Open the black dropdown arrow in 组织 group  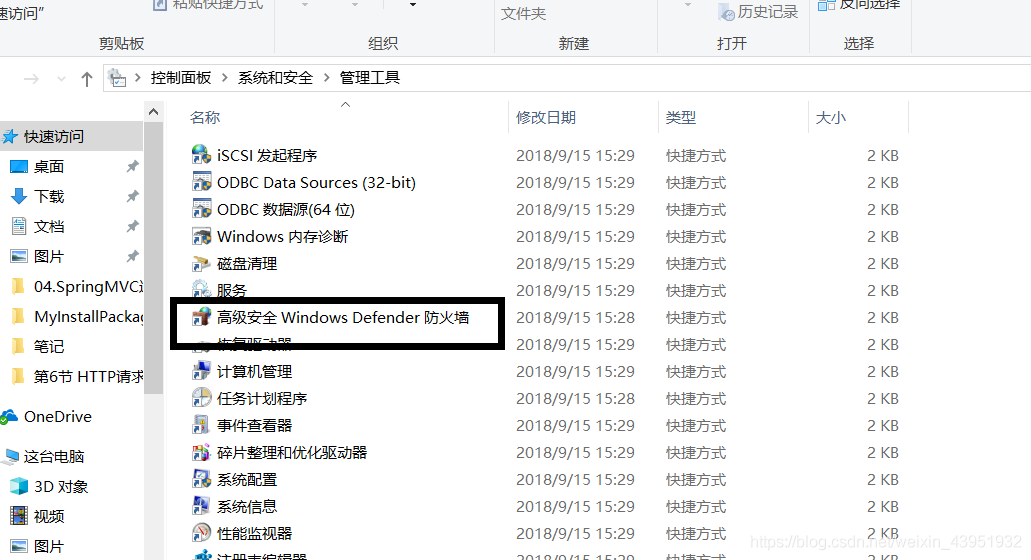coord(412,5)
